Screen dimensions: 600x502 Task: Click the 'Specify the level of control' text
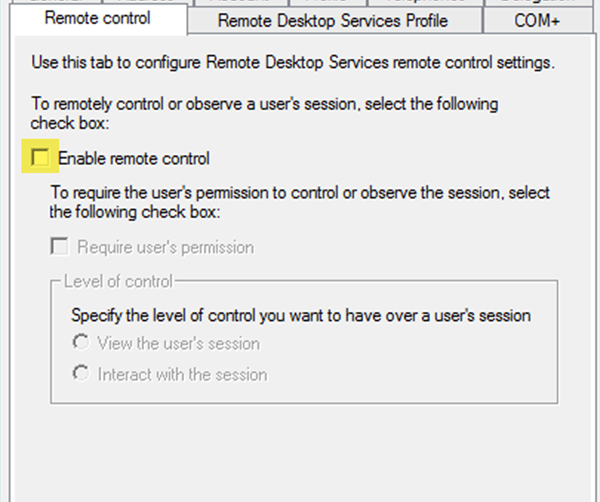click(300, 316)
